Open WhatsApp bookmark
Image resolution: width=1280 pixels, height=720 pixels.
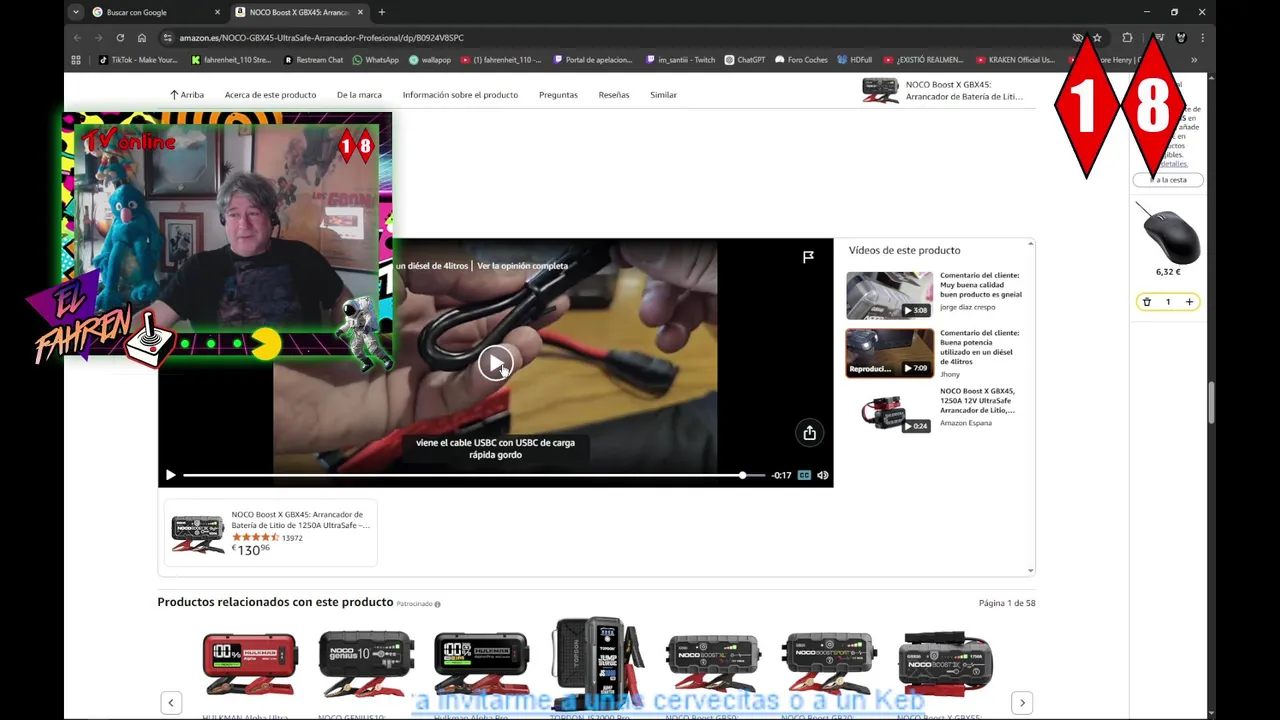tap(376, 60)
